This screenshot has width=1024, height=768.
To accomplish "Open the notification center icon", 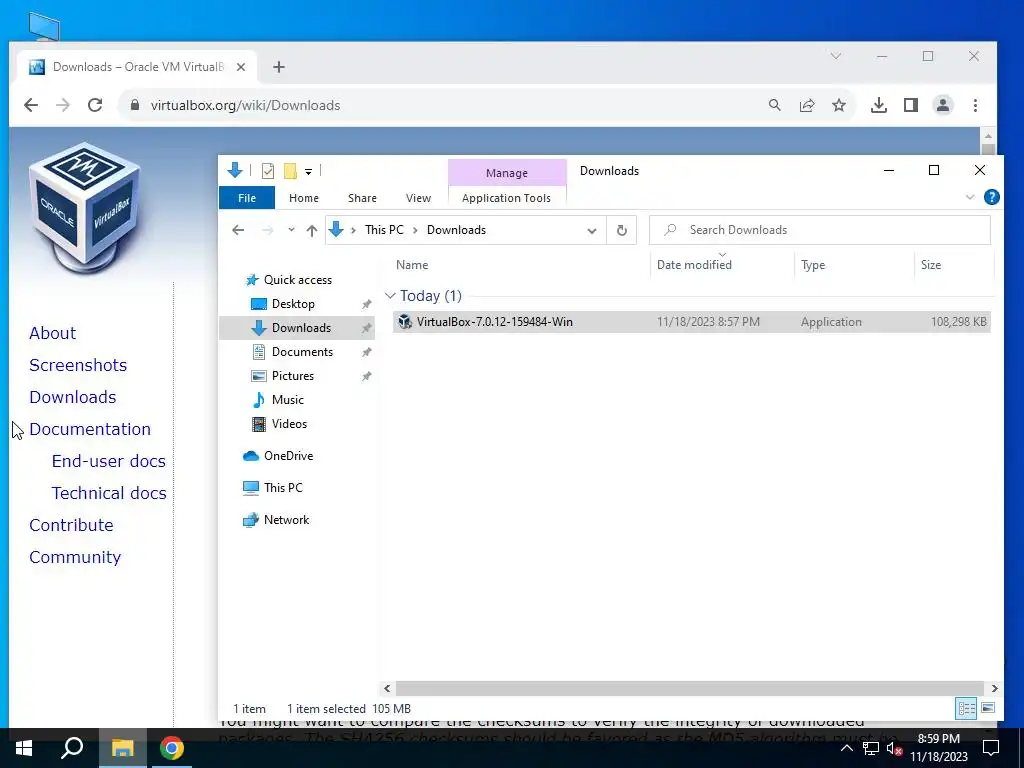I will pyautogui.click(x=991, y=748).
